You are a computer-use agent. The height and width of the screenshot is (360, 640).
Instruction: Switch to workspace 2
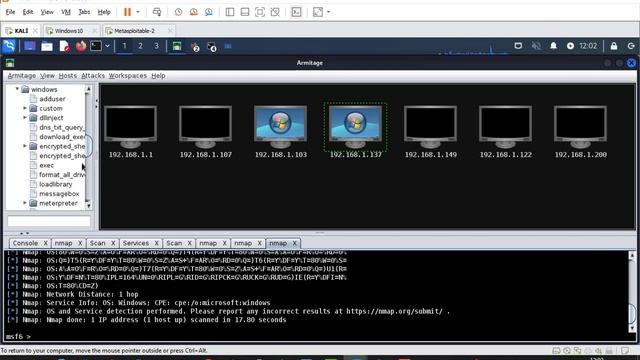(x=140, y=46)
